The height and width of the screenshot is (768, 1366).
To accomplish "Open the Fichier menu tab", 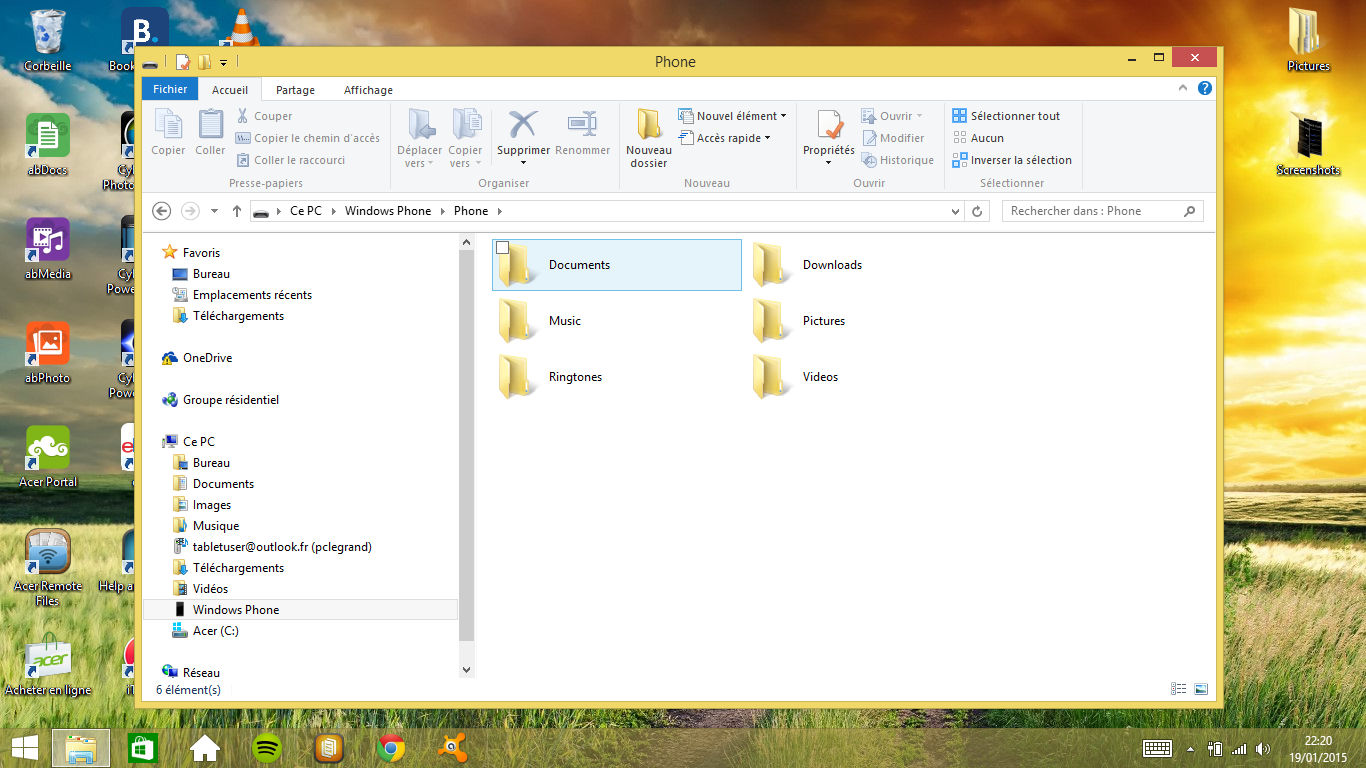I will [170, 89].
